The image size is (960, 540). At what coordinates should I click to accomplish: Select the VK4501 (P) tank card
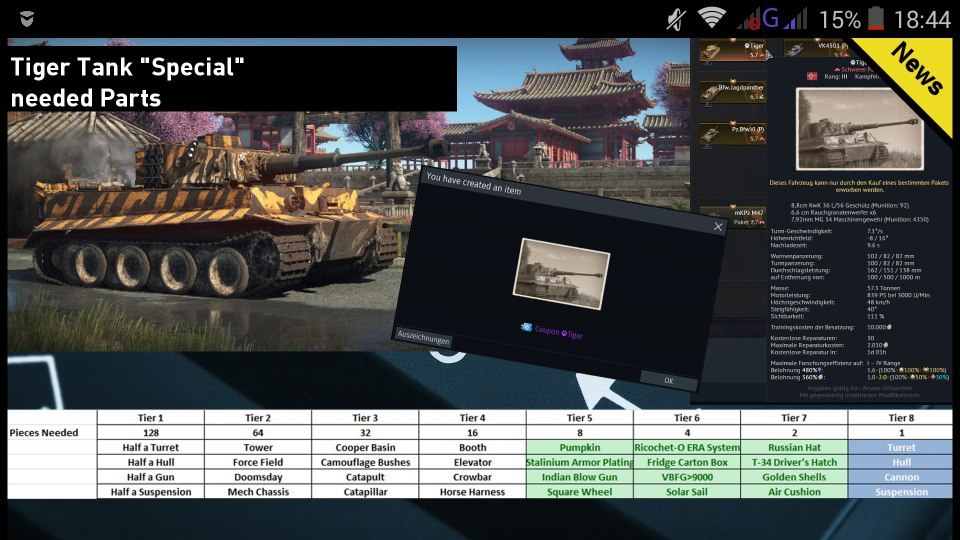(817, 48)
